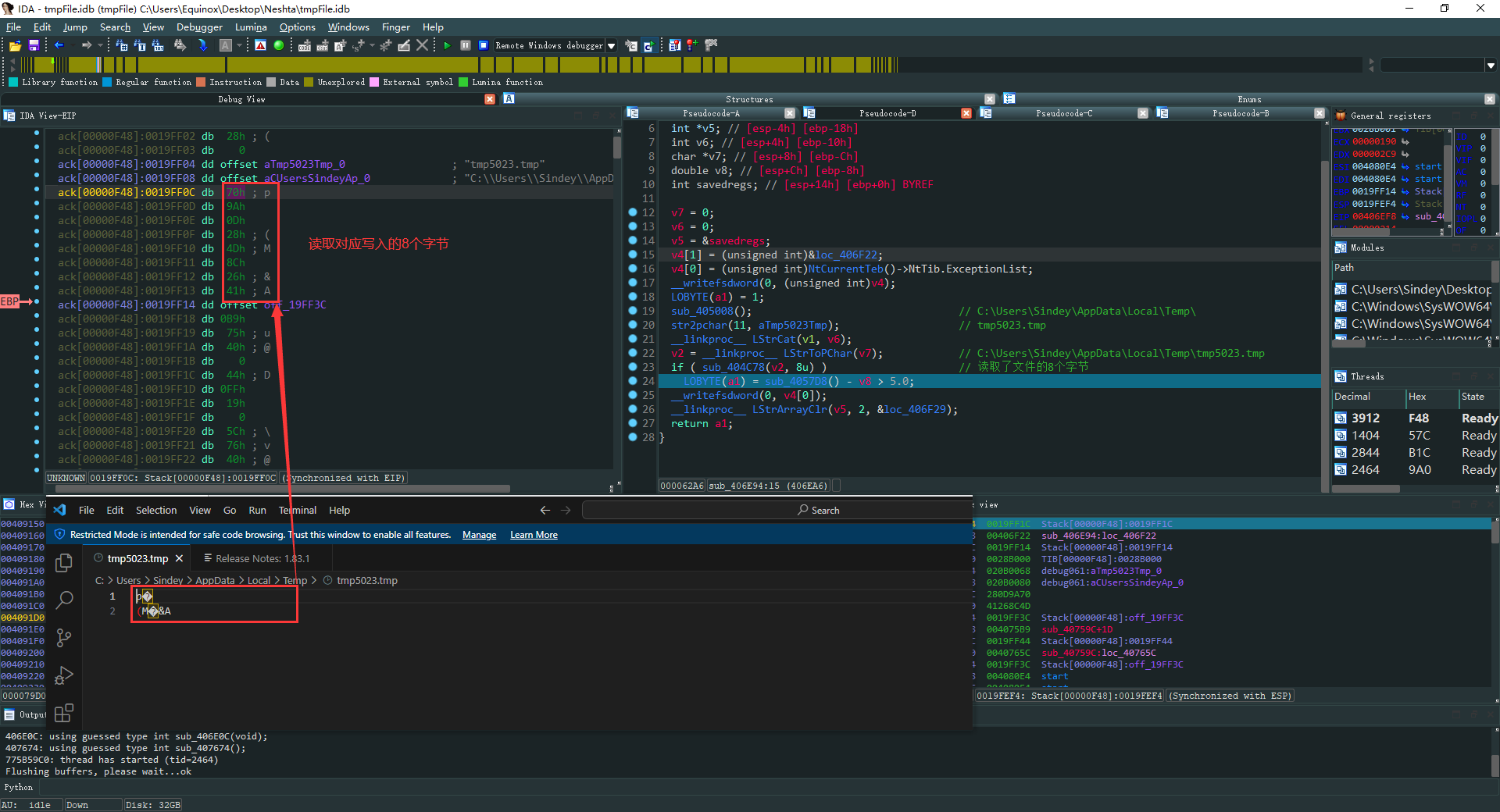Terminate the process with the stop button
The image size is (1500, 812).
[x=484, y=46]
